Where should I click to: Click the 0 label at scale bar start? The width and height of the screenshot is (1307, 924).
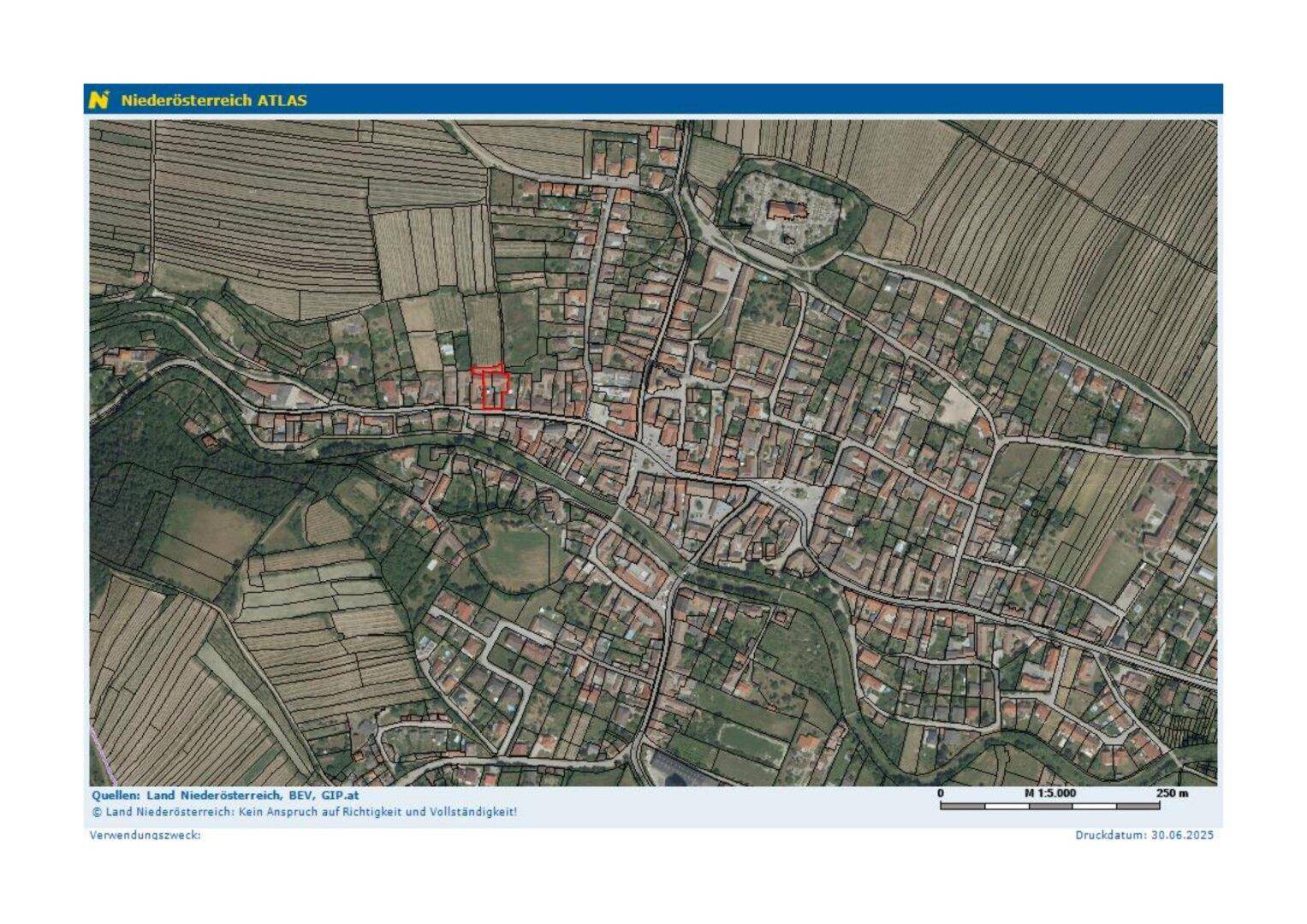coord(941,793)
